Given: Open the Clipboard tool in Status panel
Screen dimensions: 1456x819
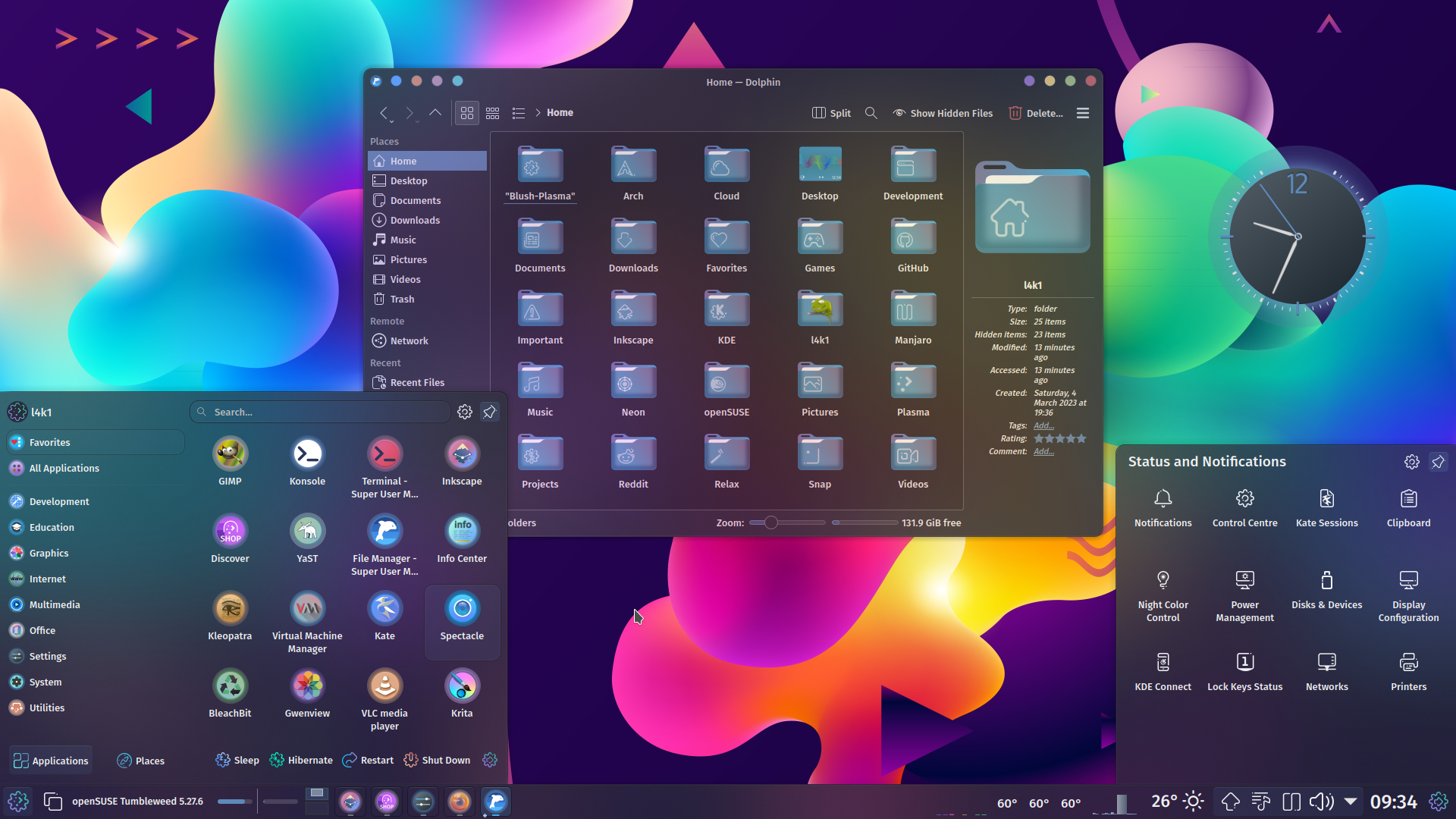Looking at the screenshot, I should tap(1407, 507).
